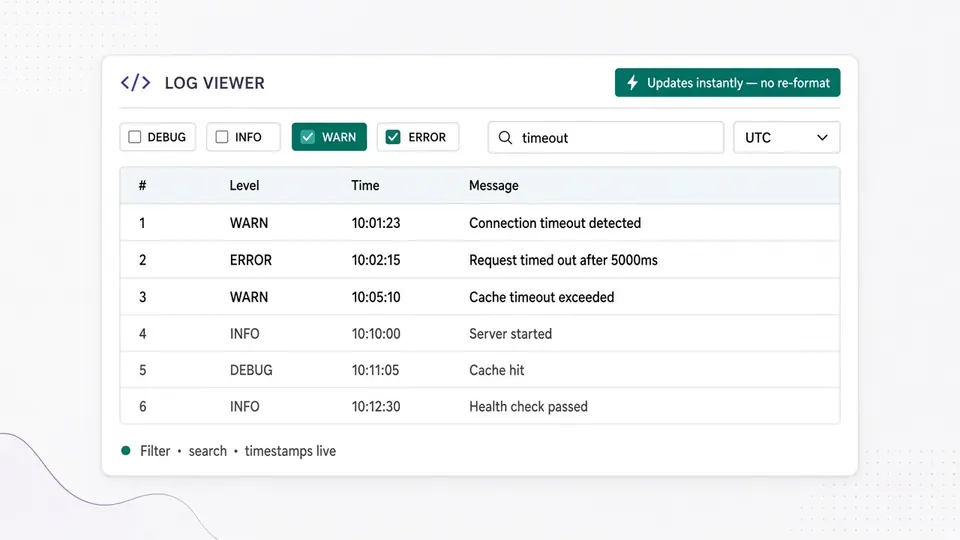
Task: Click the 10:02:15 timestamp
Action: (x=376, y=260)
